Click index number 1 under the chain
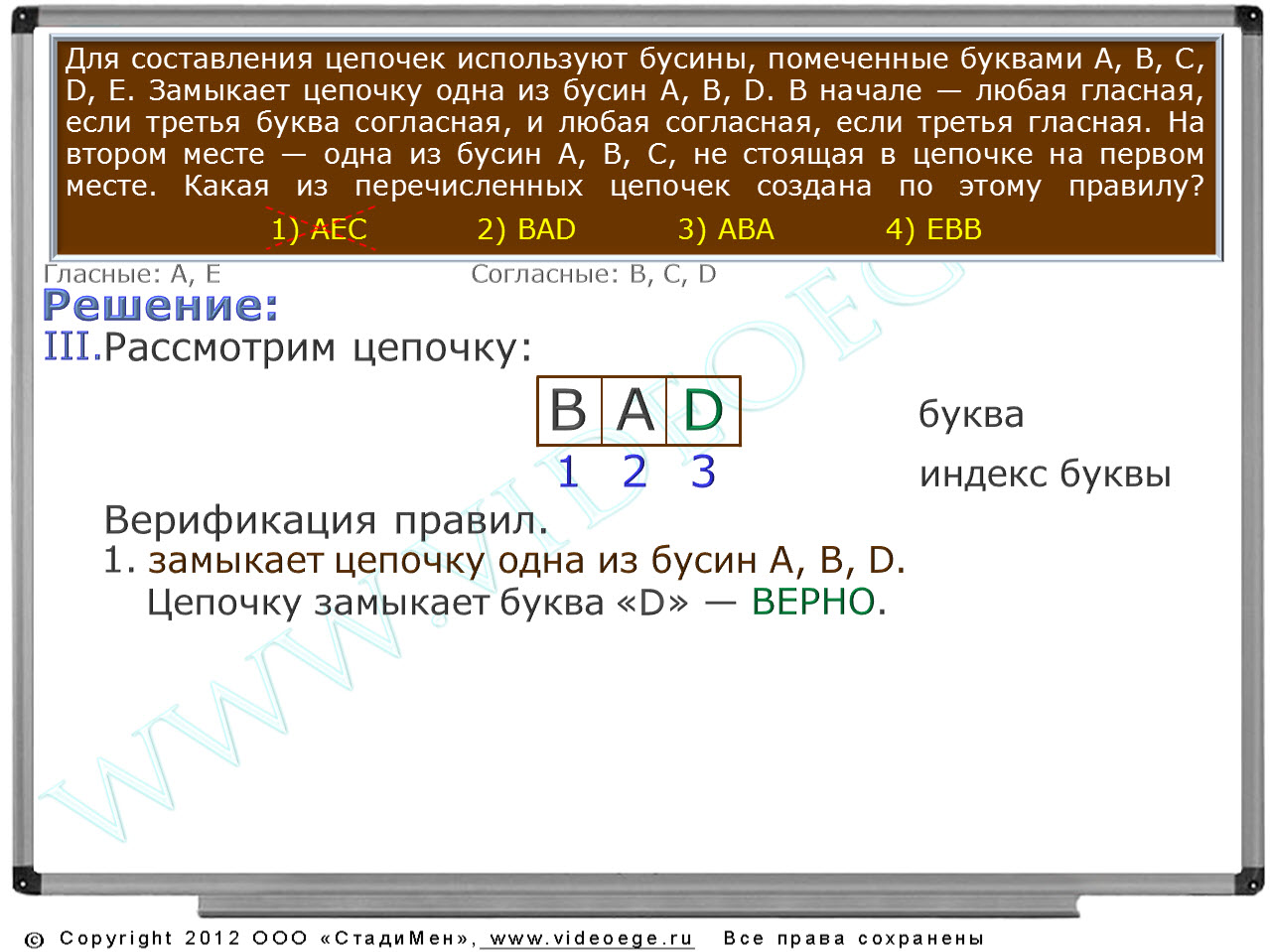The image size is (1270, 952). click(568, 472)
